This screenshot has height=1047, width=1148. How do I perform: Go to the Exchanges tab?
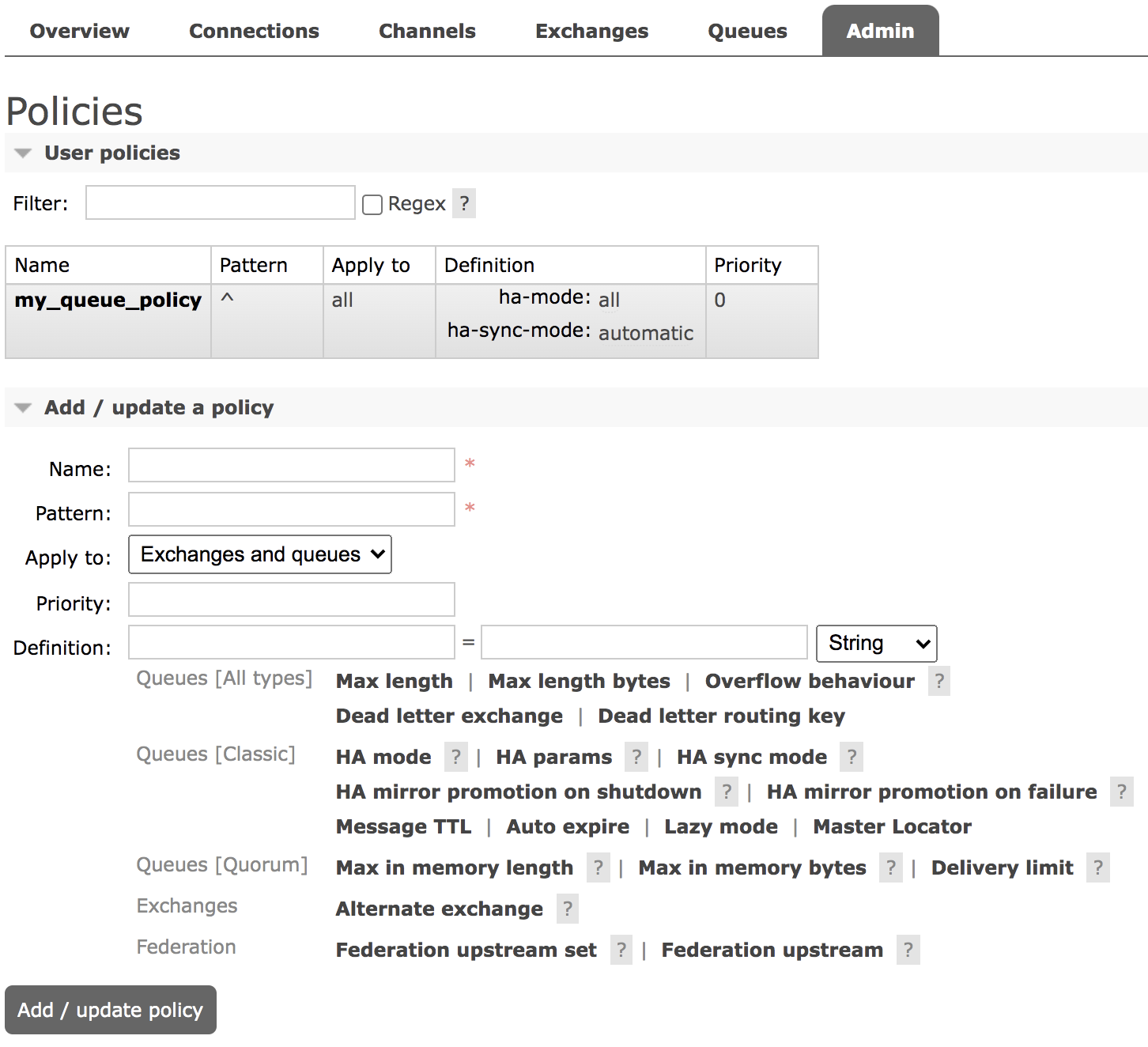tap(591, 31)
